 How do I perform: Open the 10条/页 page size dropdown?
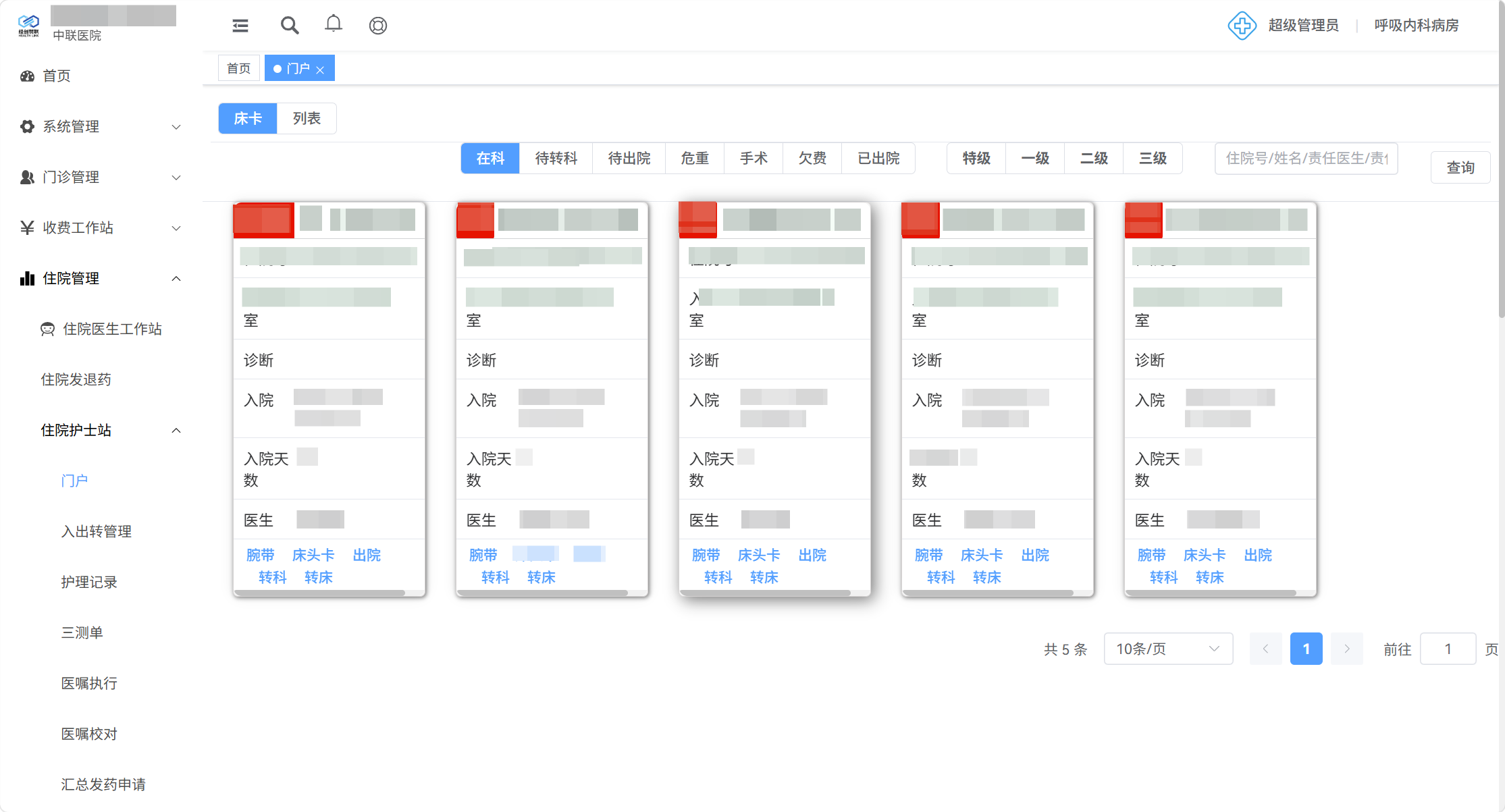coord(1168,649)
